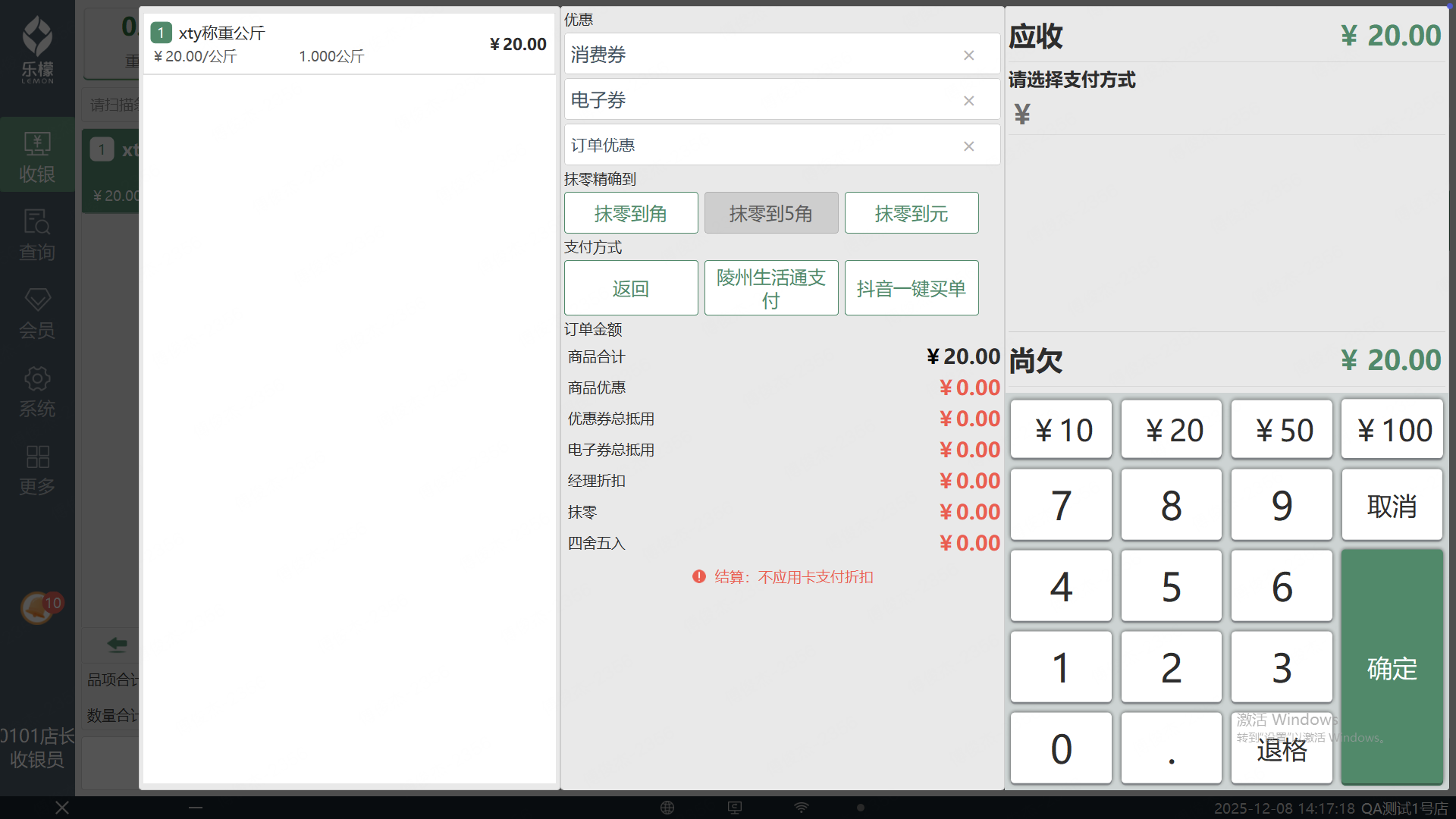Screen dimensions: 1456x819
Task: Clear the 电子券 field with its X
Action: tap(968, 101)
